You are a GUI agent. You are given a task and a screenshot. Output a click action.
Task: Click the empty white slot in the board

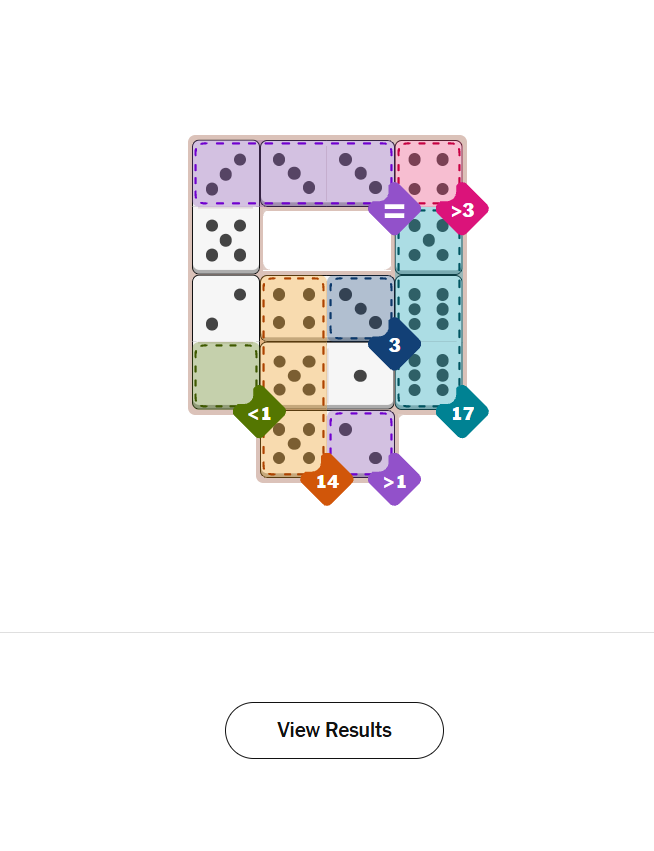click(327, 240)
